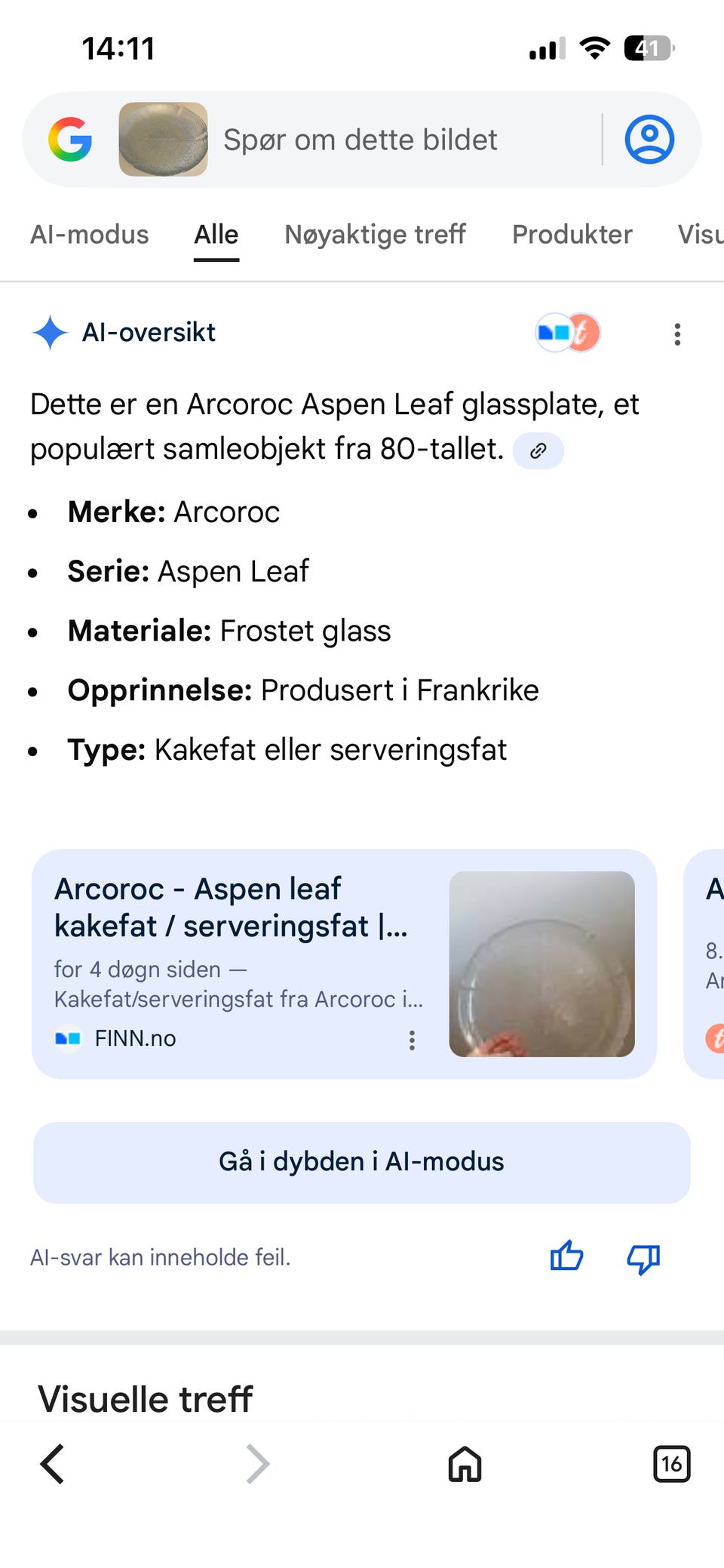Select the Alle tab

click(x=216, y=235)
